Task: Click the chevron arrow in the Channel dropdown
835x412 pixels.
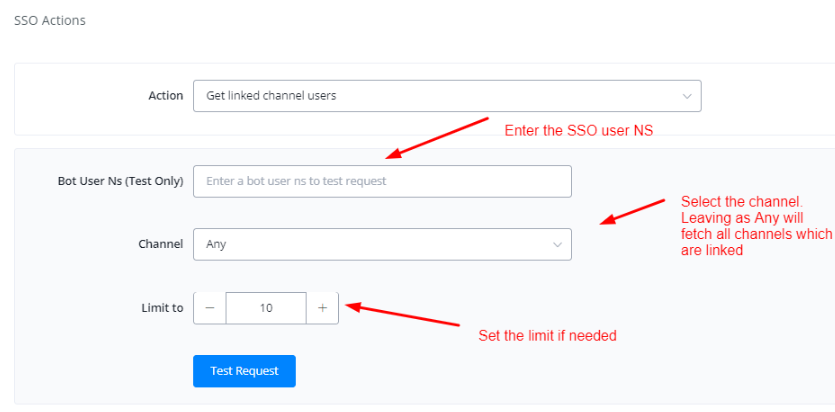Action: (x=557, y=244)
